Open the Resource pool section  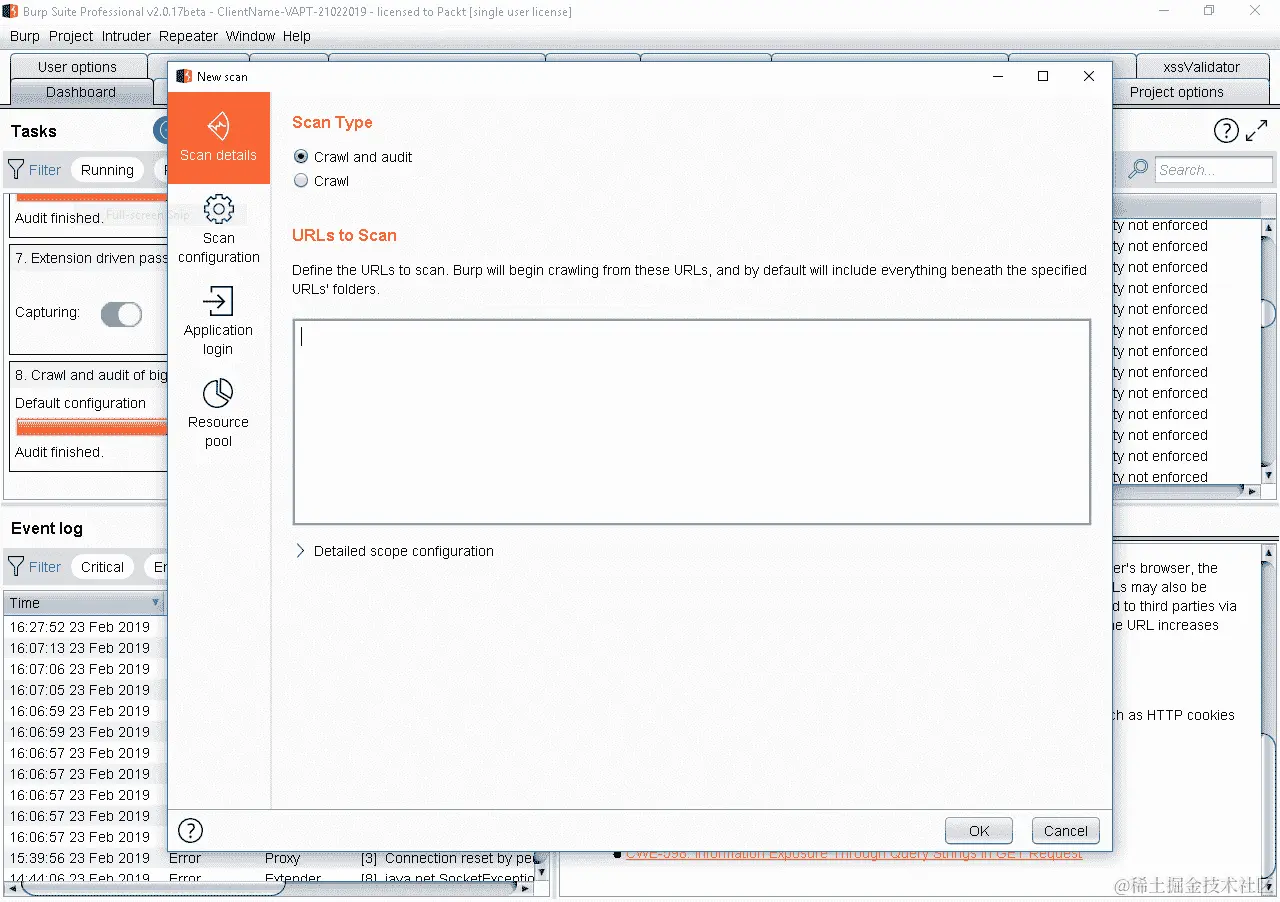pyautogui.click(x=218, y=413)
